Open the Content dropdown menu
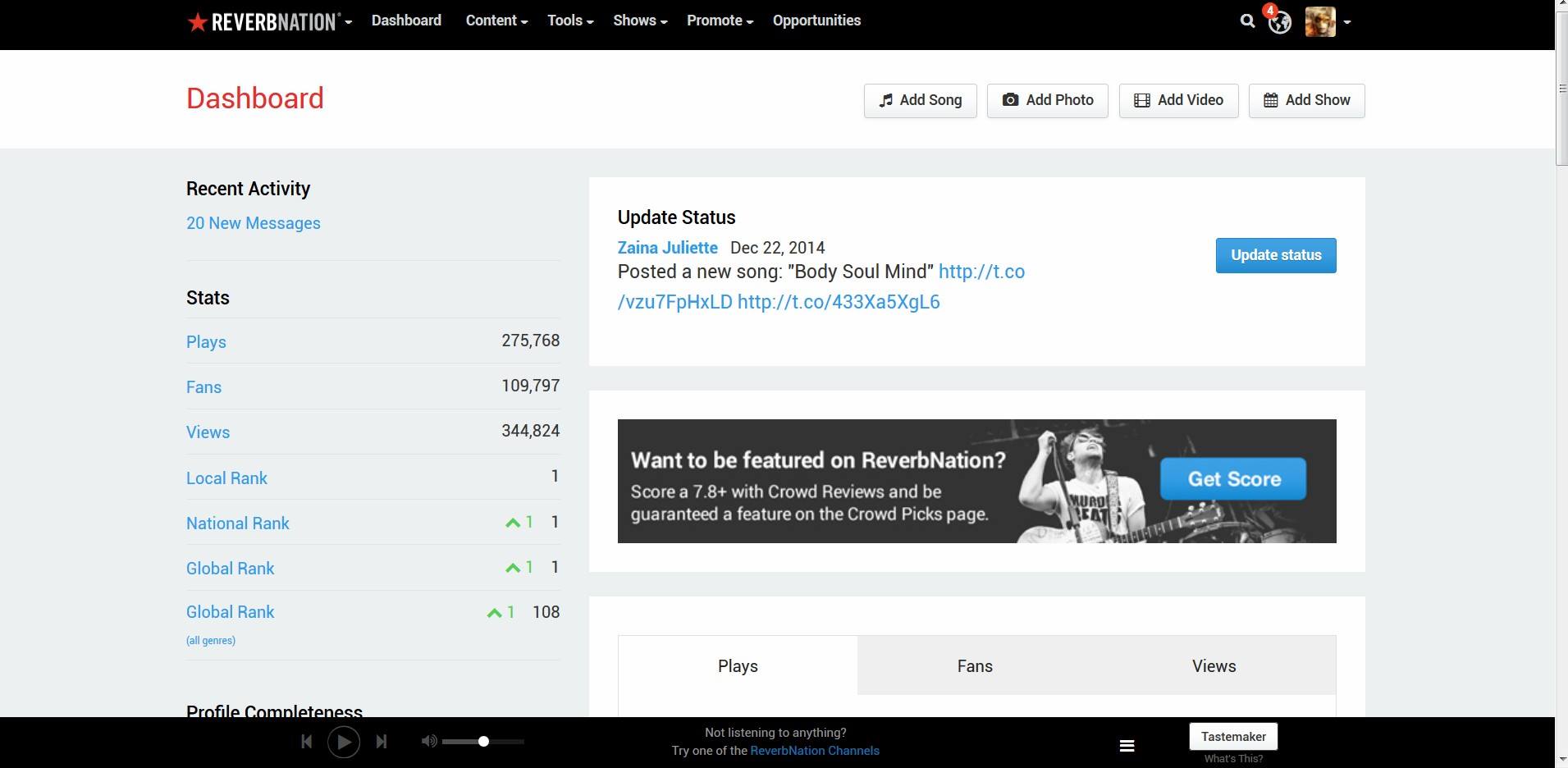 pyautogui.click(x=496, y=21)
